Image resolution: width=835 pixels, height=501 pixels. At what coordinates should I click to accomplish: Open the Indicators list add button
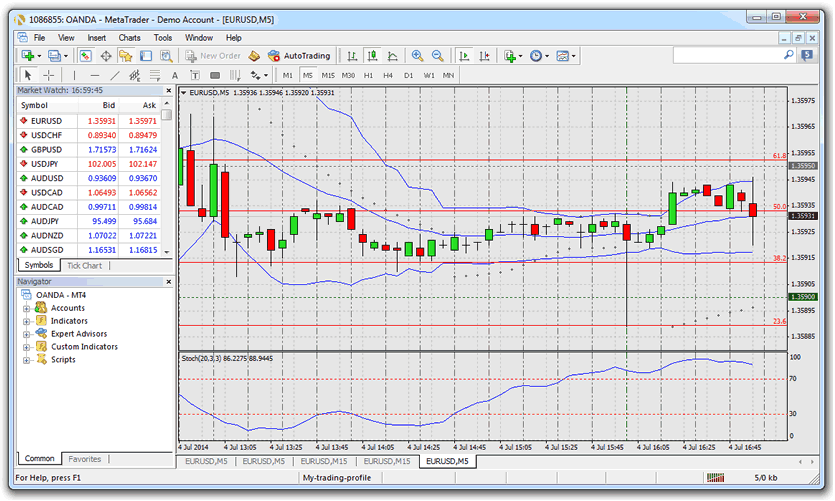[510, 56]
